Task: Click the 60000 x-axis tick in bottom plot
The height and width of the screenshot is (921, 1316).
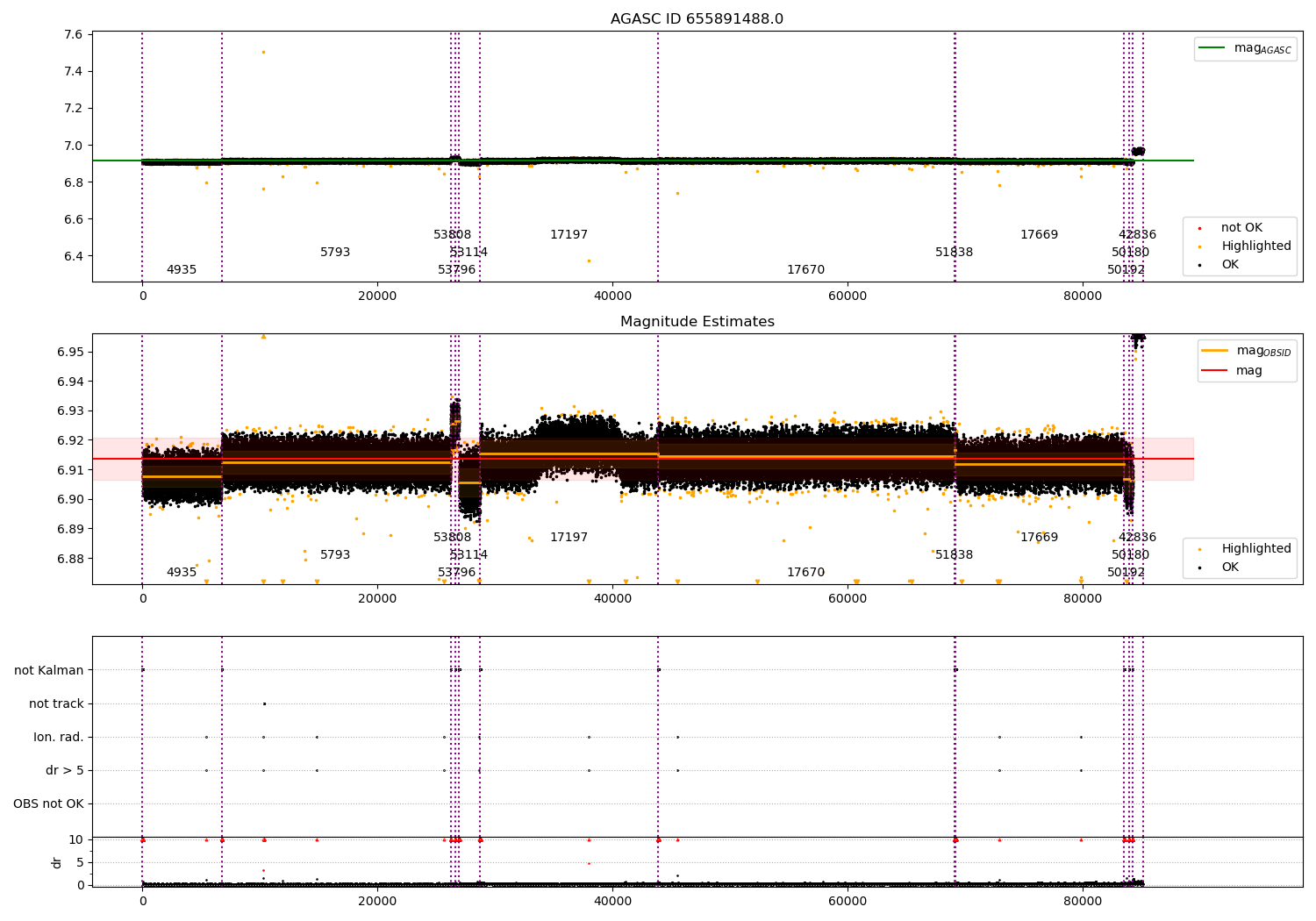Action: [848, 901]
